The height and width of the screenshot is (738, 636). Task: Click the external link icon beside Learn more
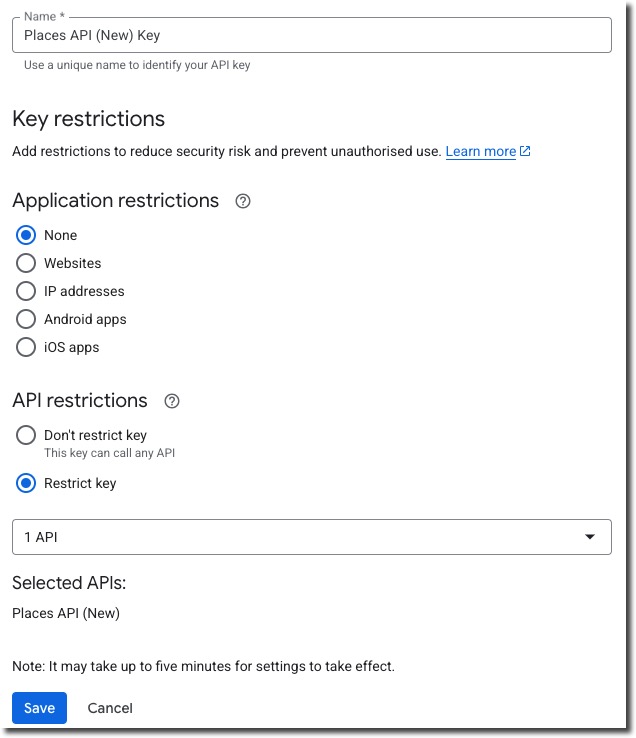(526, 152)
